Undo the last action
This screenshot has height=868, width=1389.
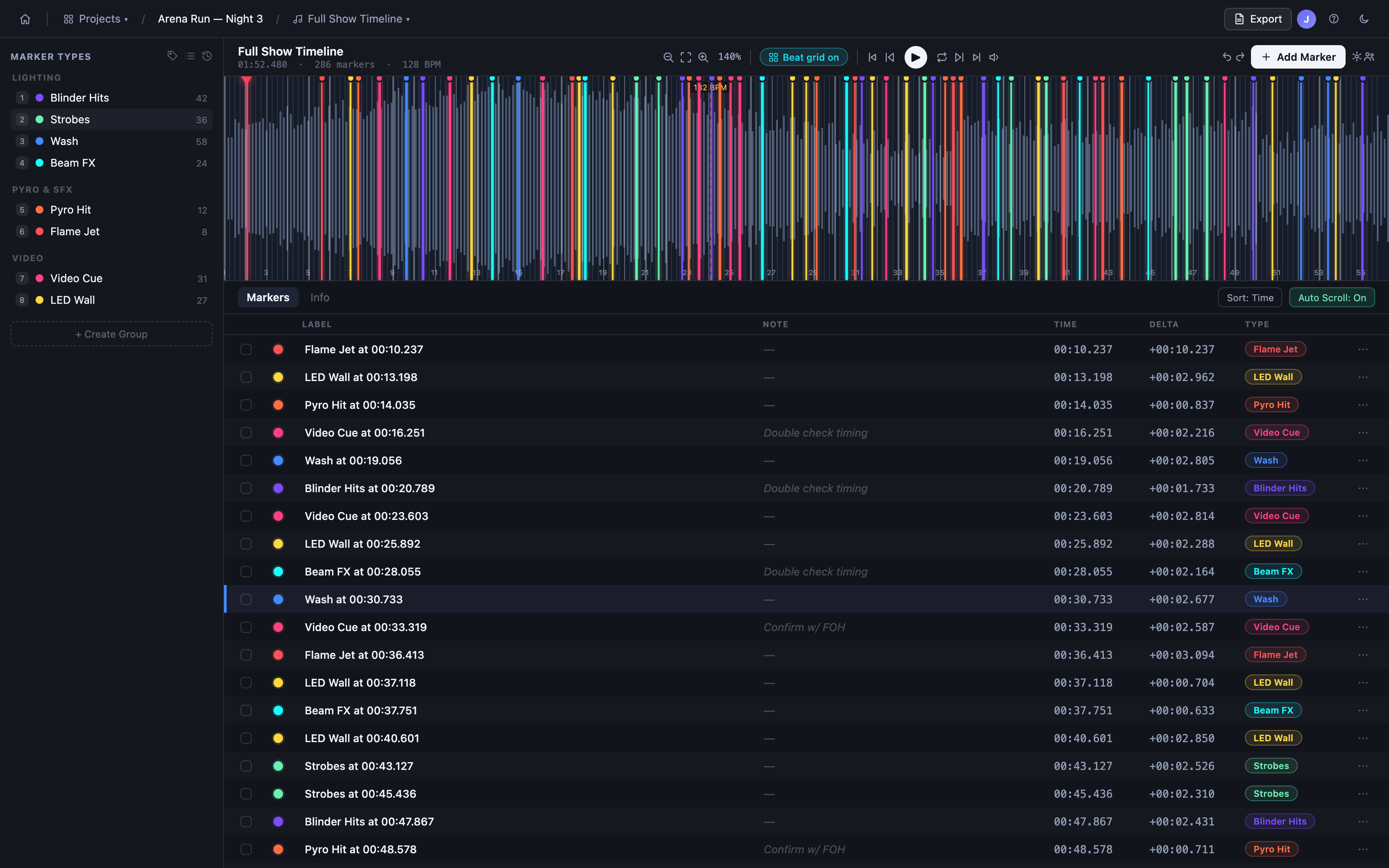point(1227,57)
